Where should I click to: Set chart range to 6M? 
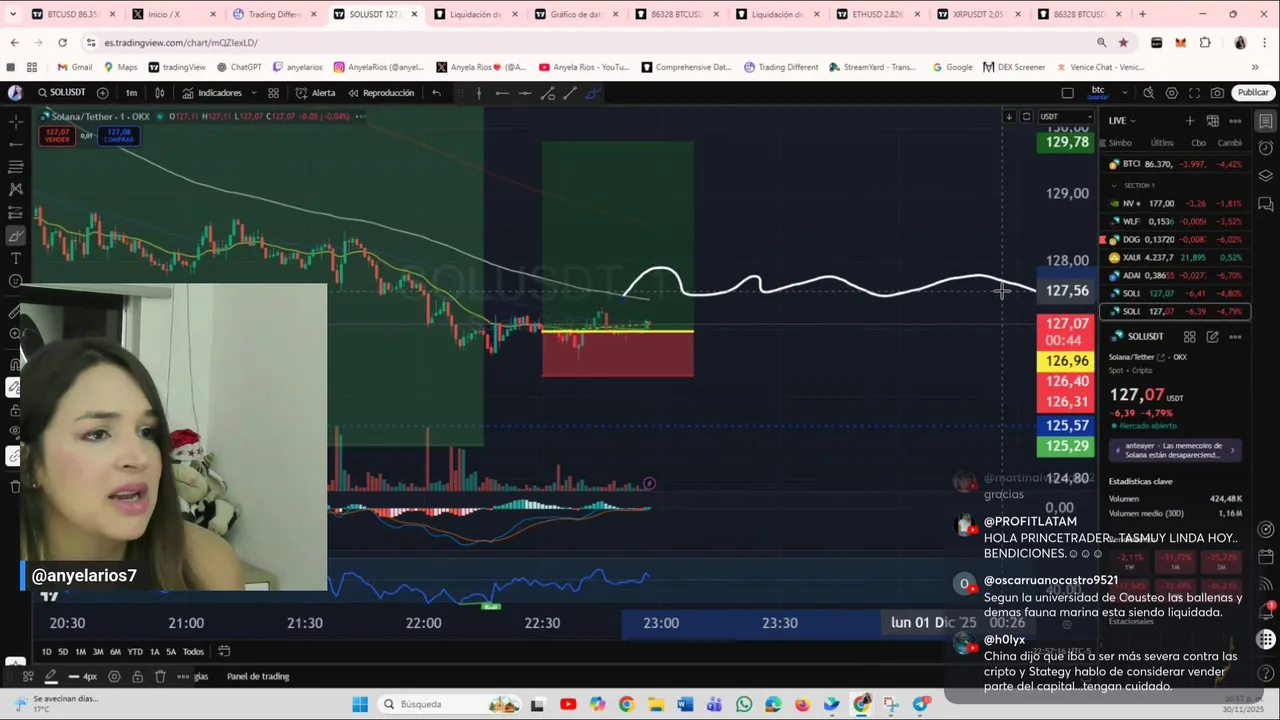coord(115,652)
